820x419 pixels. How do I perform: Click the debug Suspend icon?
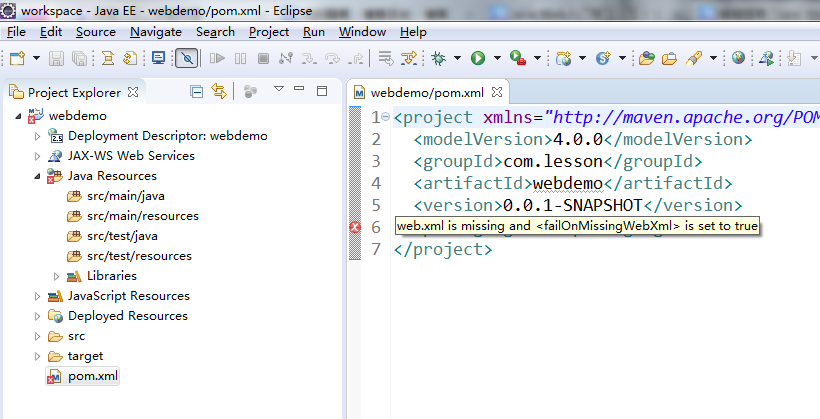coord(240,58)
